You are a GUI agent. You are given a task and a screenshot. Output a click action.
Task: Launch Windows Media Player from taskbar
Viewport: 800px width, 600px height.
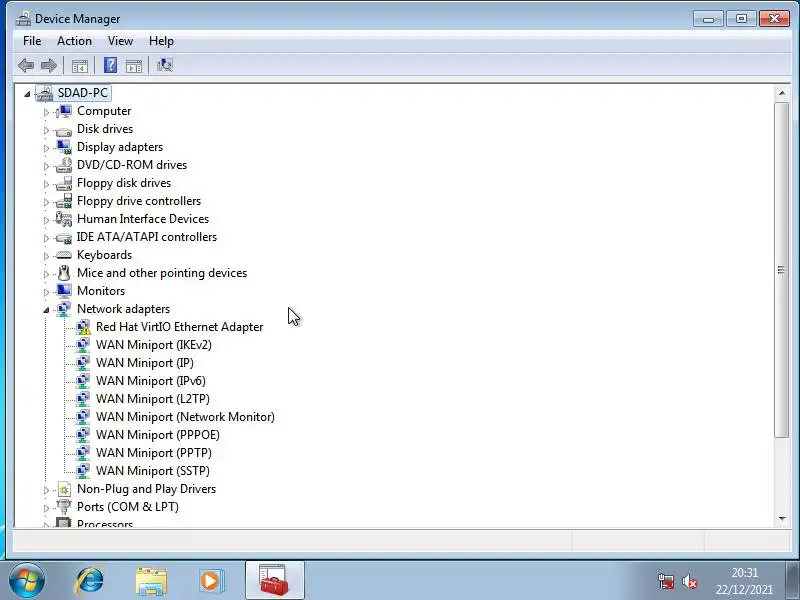click(x=211, y=581)
